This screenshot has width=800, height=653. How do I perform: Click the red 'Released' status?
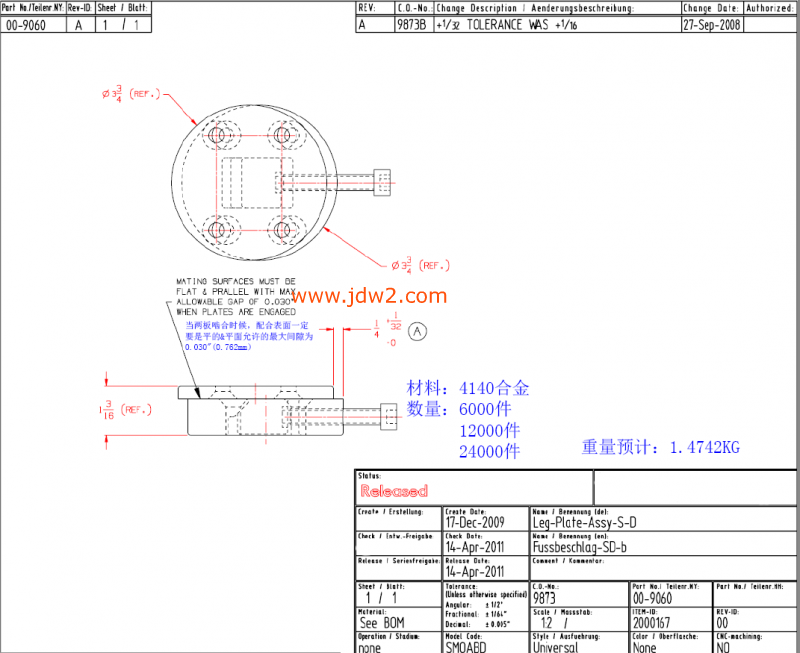394,491
